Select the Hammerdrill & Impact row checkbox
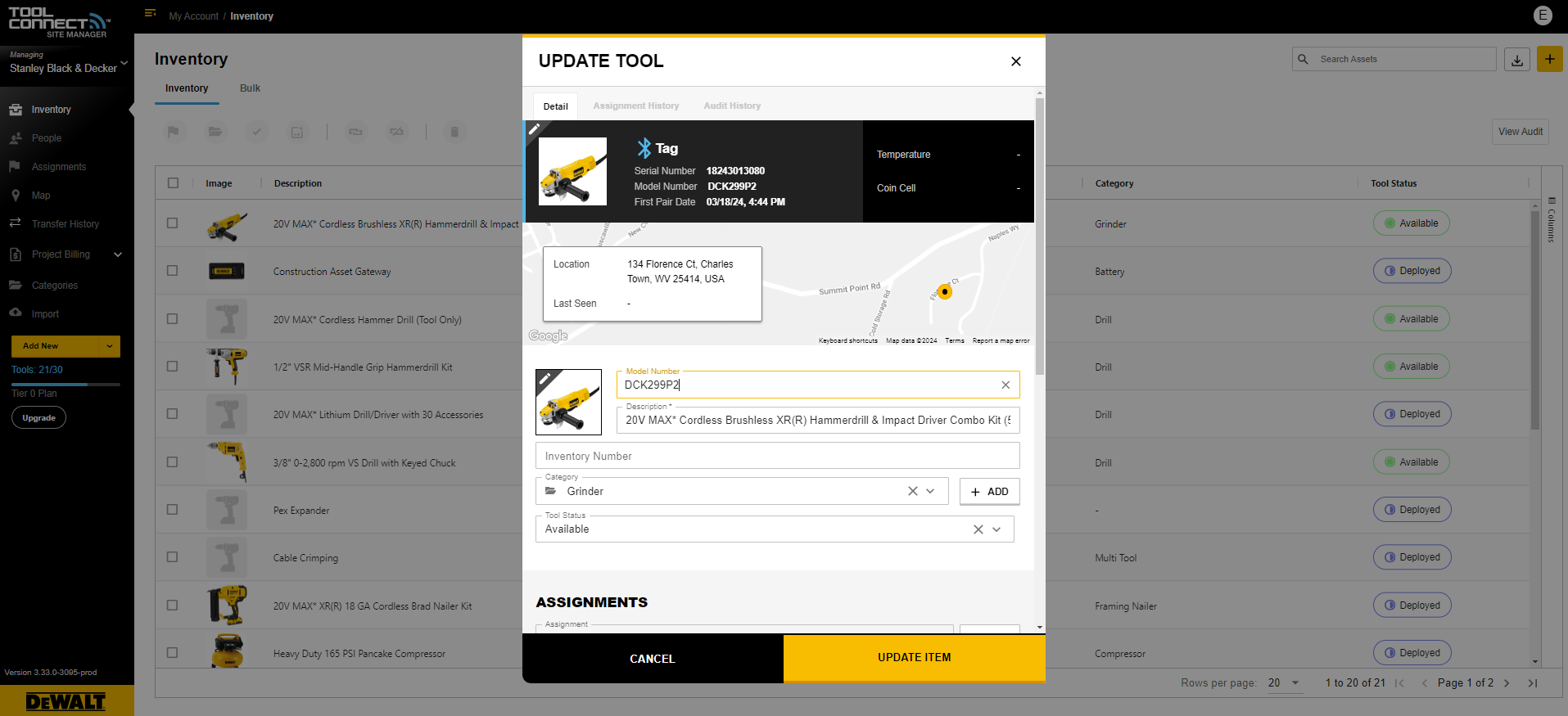Viewport: 1568px width, 716px height. [172, 223]
